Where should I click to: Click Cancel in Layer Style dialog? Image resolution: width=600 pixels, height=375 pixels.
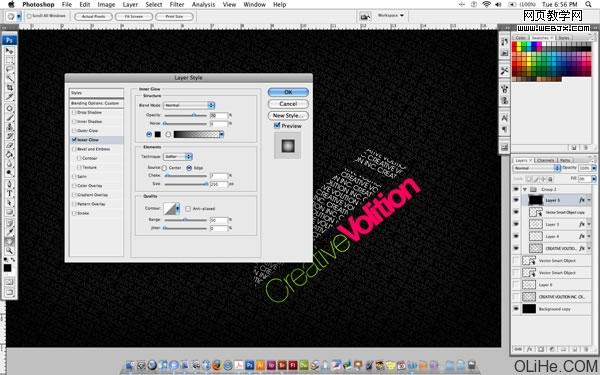click(288, 104)
